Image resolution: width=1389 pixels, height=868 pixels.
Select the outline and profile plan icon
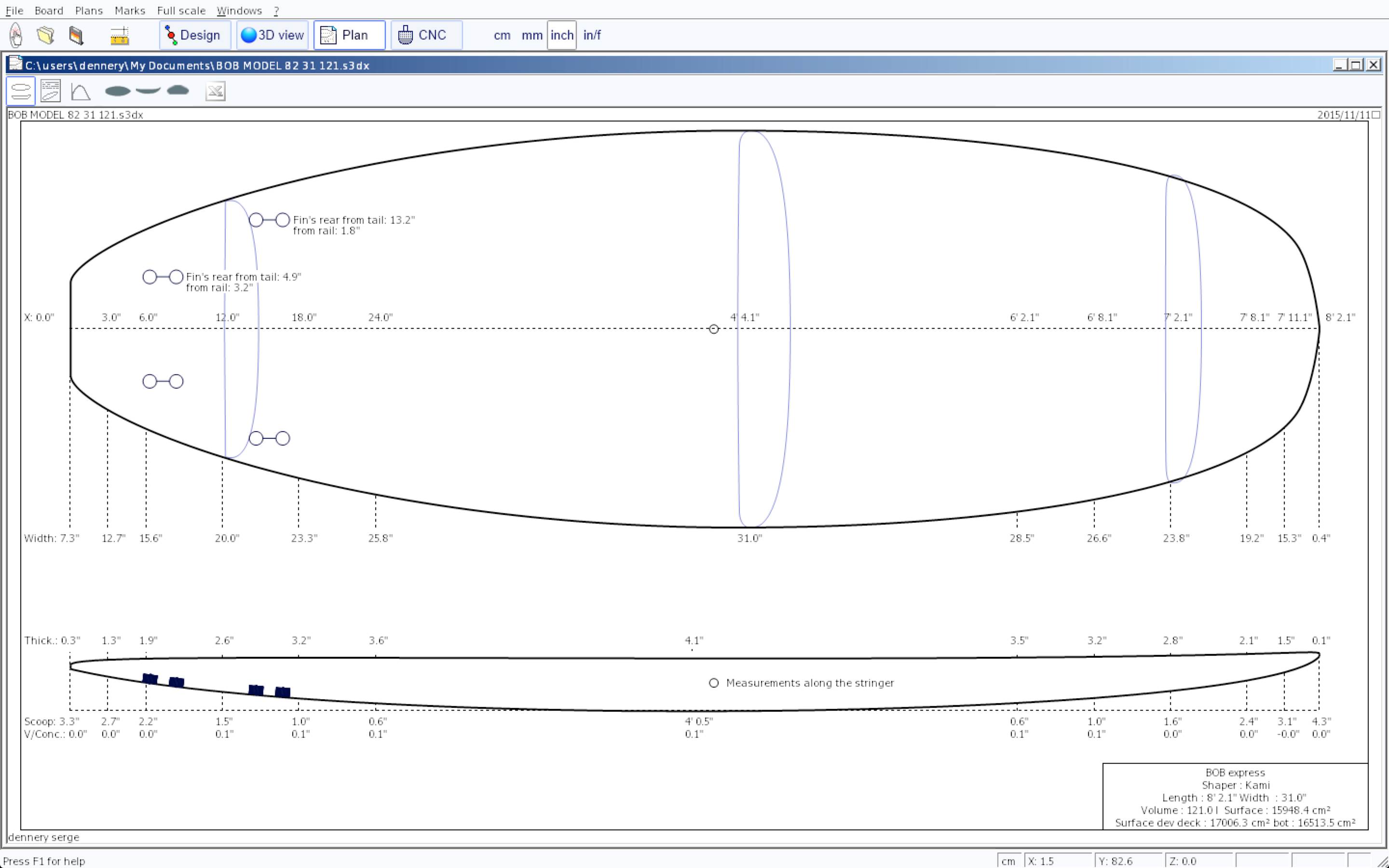click(21, 91)
